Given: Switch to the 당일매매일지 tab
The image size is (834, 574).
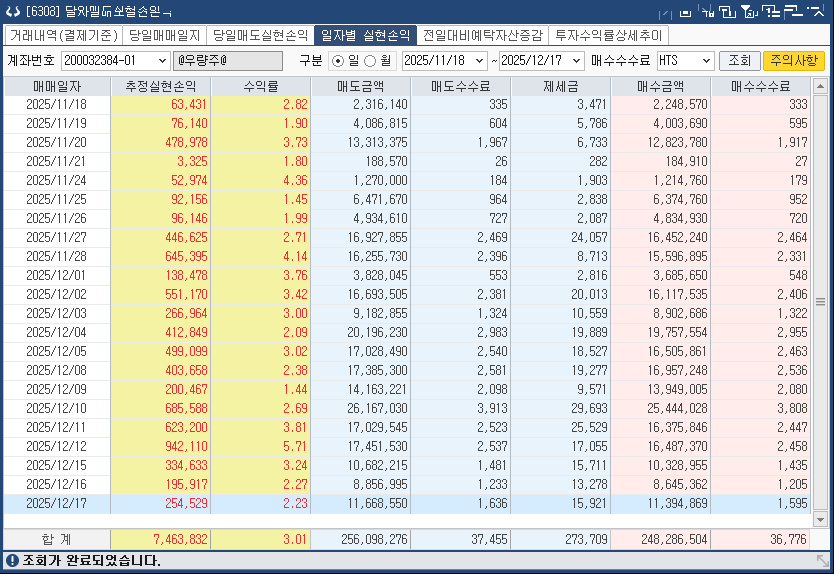Looking at the screenshot, I should [165, 35].
